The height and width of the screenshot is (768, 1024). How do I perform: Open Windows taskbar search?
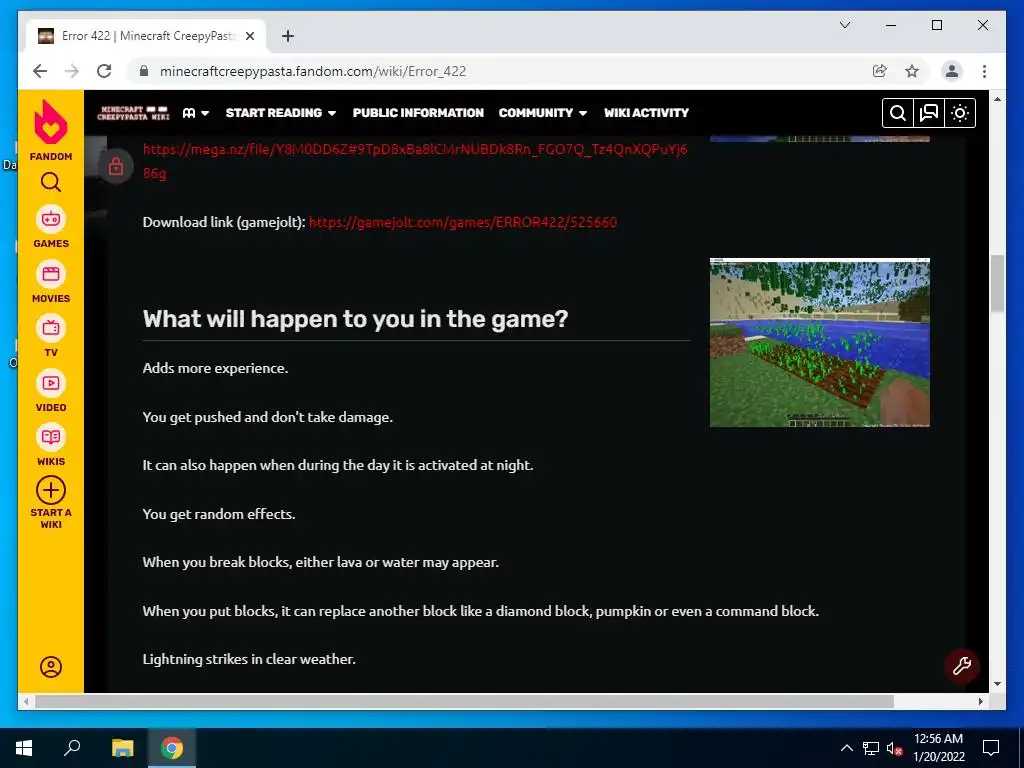tap(72, 748)
